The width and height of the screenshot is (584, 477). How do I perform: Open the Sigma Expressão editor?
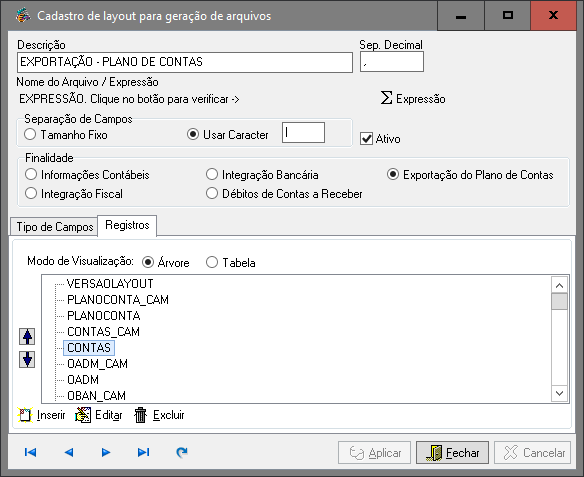pos(413,98)
